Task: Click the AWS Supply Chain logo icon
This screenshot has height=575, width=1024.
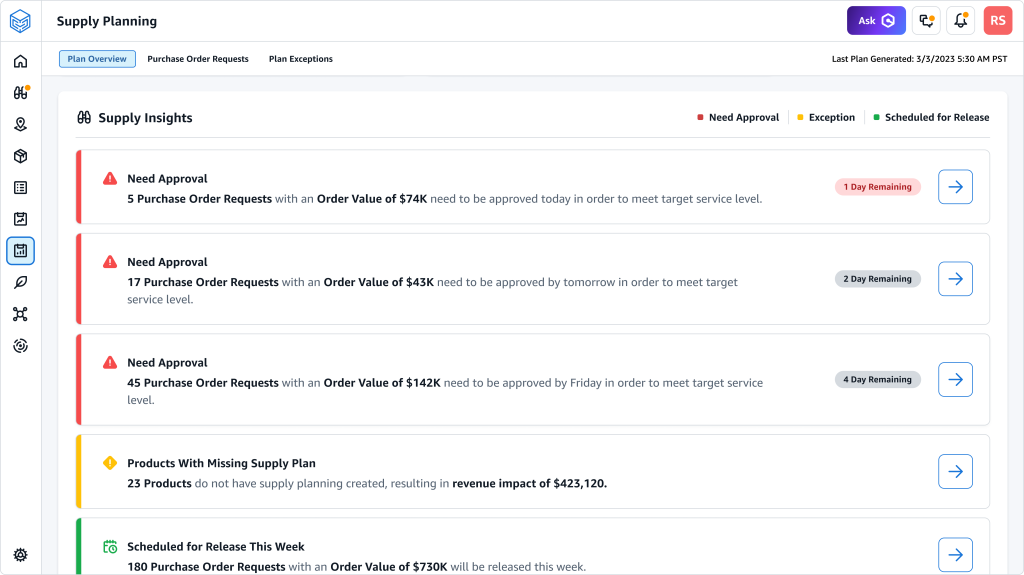Action: tap(20, 21)
